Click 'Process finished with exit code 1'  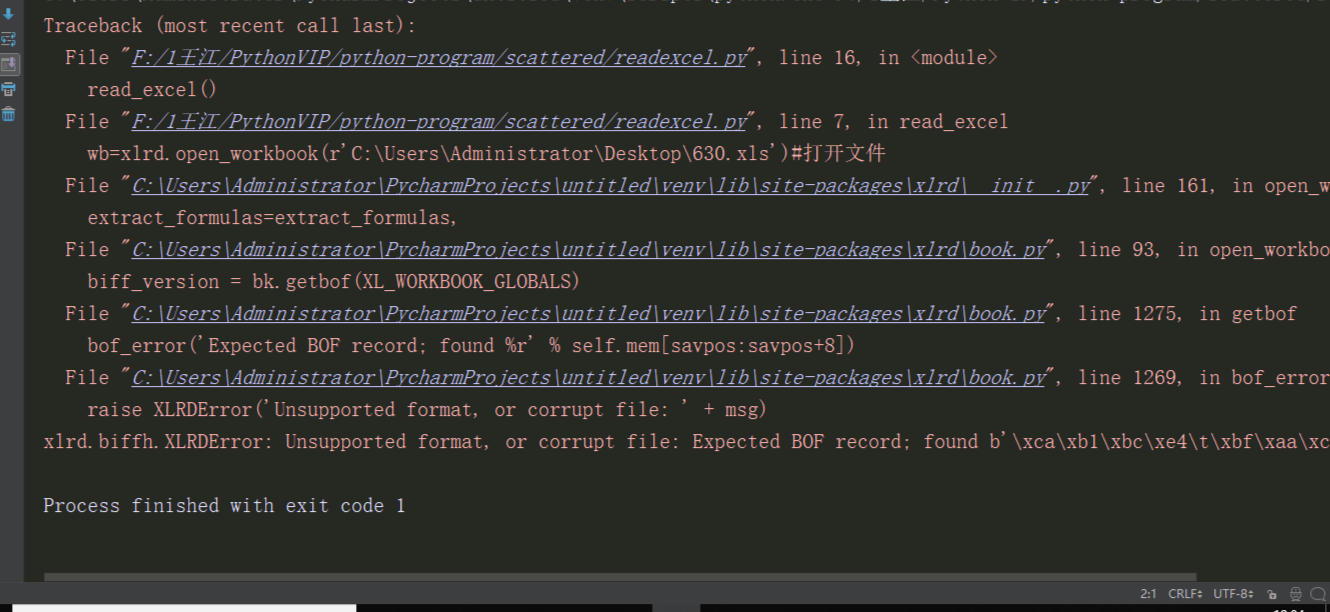[224, 506]
